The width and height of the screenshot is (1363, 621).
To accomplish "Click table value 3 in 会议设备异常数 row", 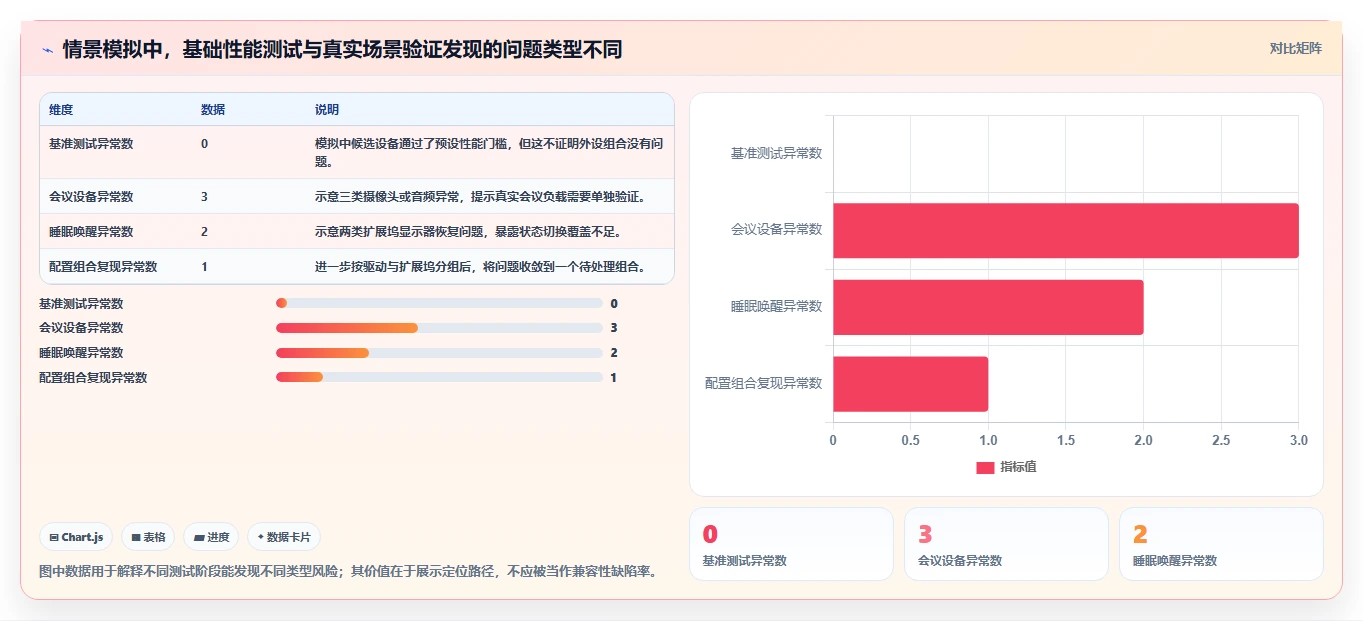I will pyautogui.click(x=204, y=196).
